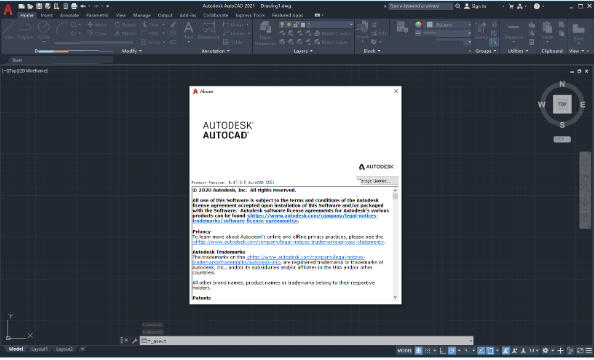Click the Workspace Switching gear in status bar
This screenshot has height=360, width=594.
pyautogui.click(x=545, y=351)
